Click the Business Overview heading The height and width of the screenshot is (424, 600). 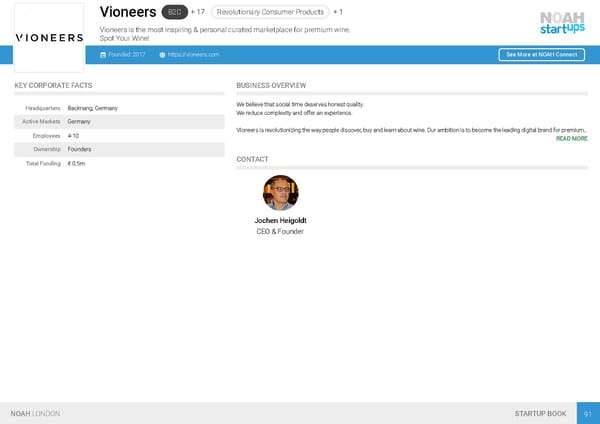(271, 86)
